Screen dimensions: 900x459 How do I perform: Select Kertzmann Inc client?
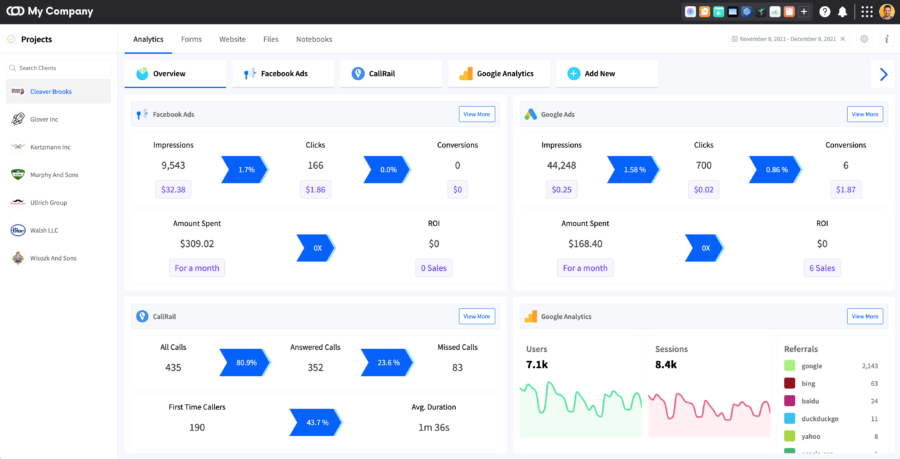[x=58, y=147]
